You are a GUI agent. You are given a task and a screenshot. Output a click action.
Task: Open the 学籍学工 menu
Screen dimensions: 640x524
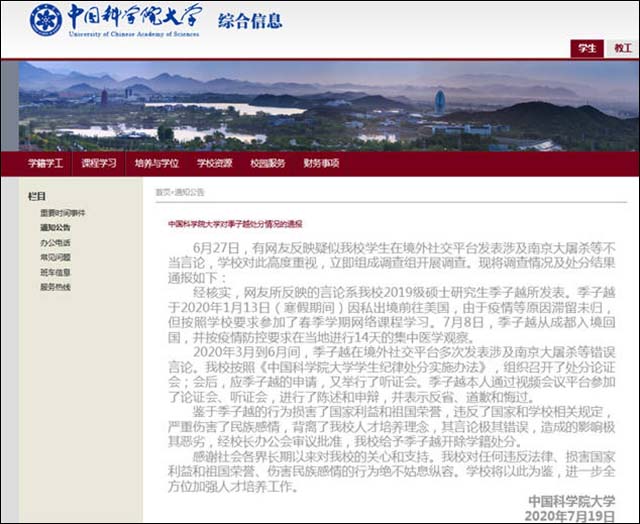45,163
